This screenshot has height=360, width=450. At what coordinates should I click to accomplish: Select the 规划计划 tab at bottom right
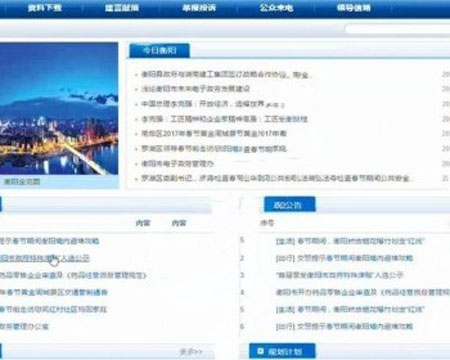pyautogui.click(x=282, y=351)
